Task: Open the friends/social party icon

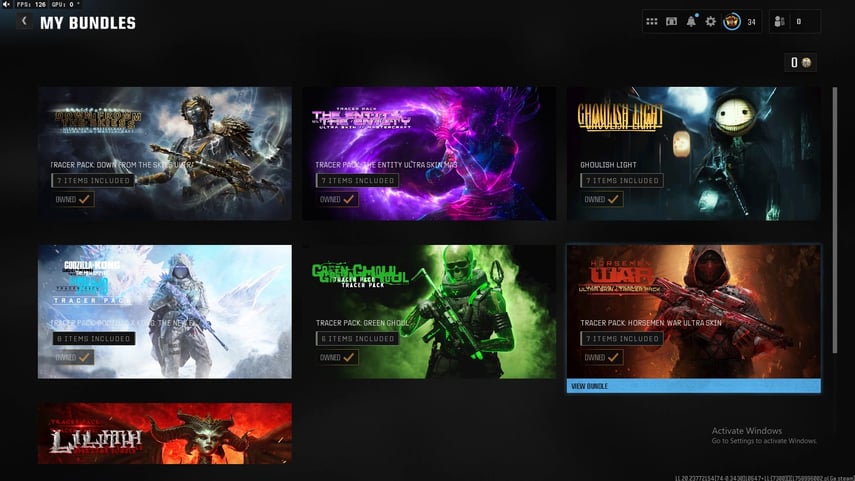Action: (778, 21)
